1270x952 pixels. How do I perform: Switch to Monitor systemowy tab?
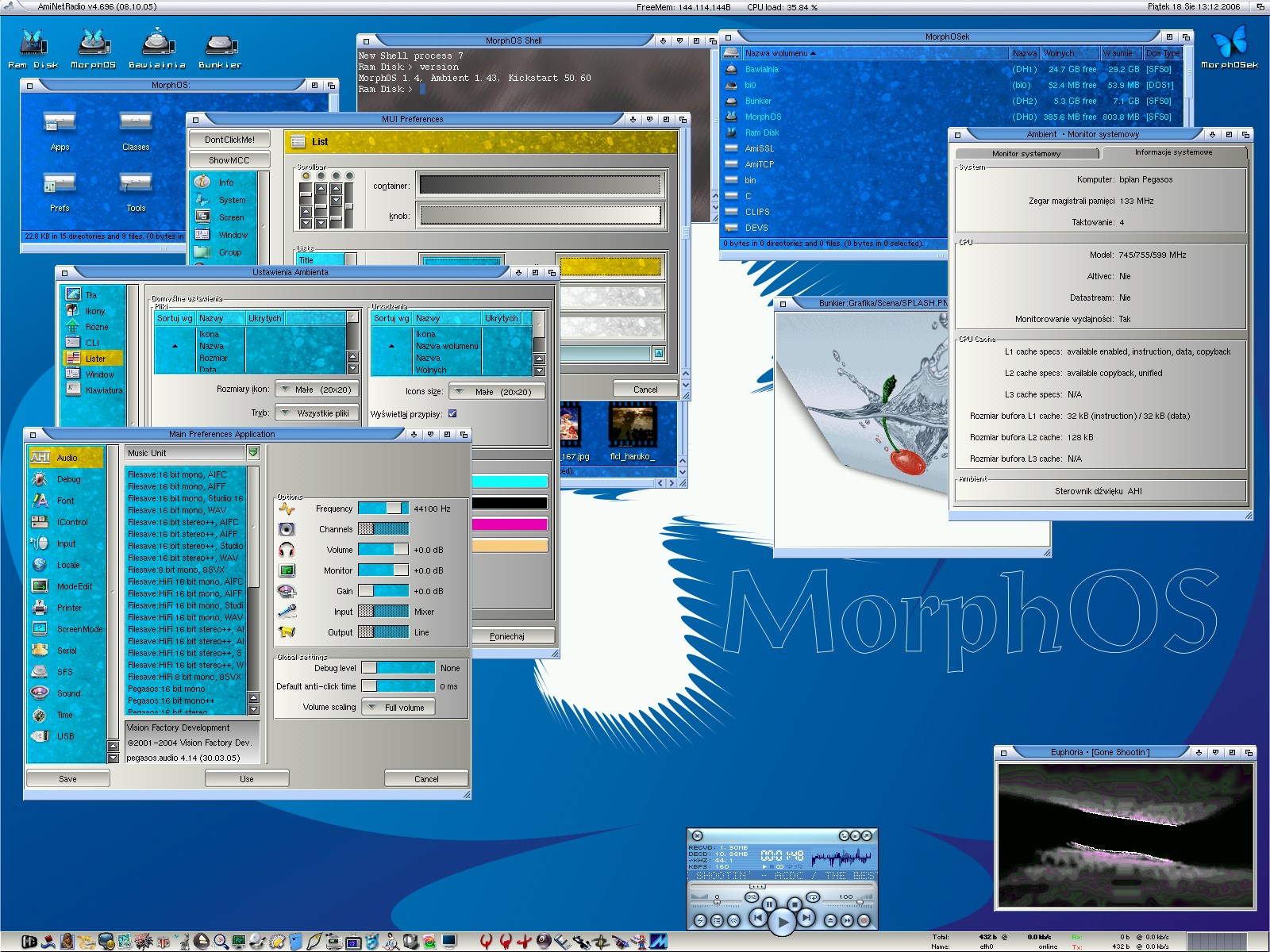pyautogui.click(x=1026, y=153)
